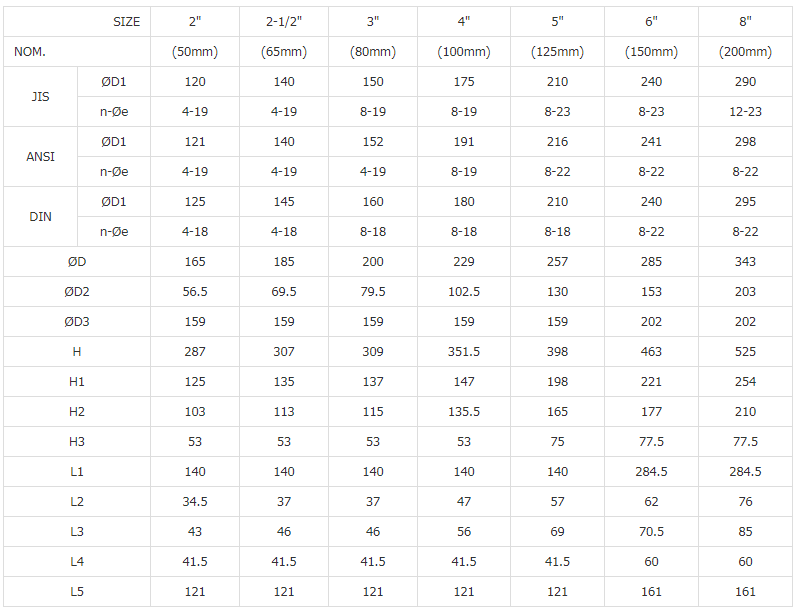The width and height of the screenshot is (796, 616).
Task: Click the NOM. header cell
Action: [31, 51]
